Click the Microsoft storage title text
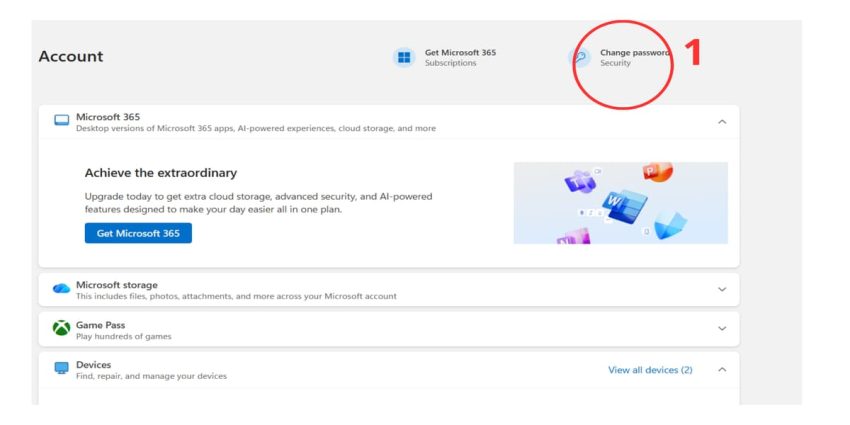 point(117,285)
